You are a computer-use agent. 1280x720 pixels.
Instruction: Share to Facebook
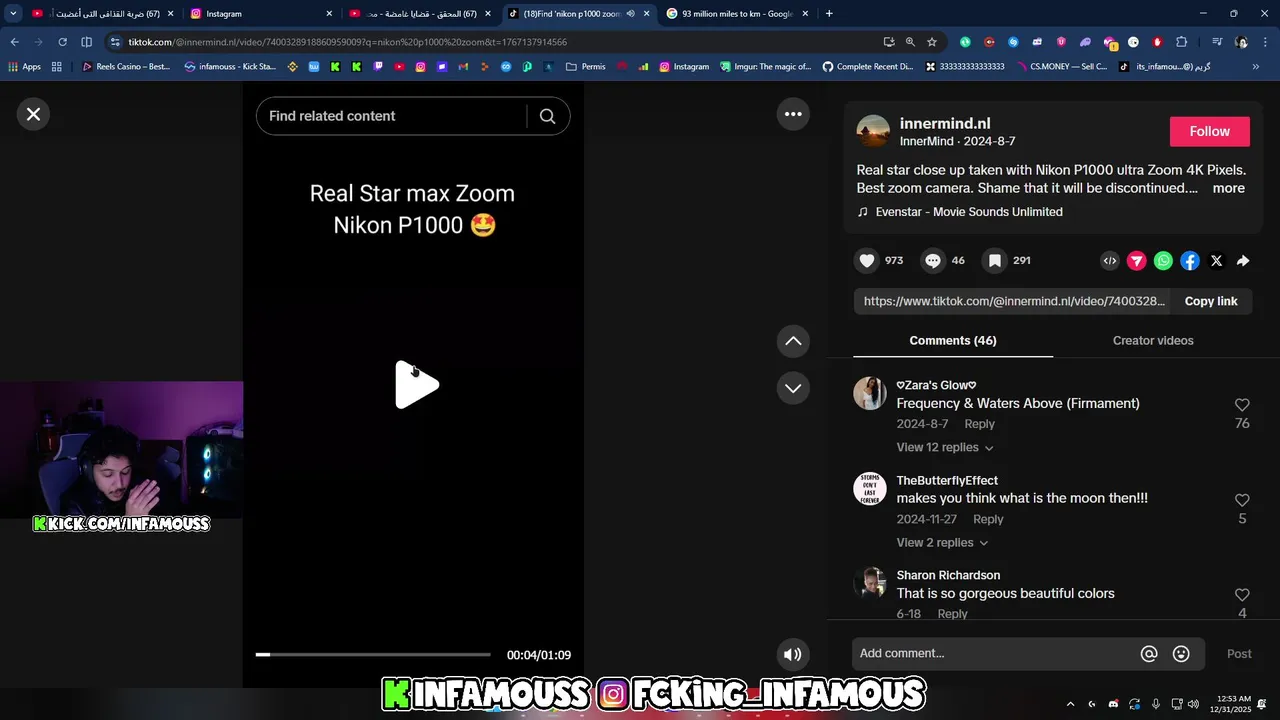[x=1190, y=261]
